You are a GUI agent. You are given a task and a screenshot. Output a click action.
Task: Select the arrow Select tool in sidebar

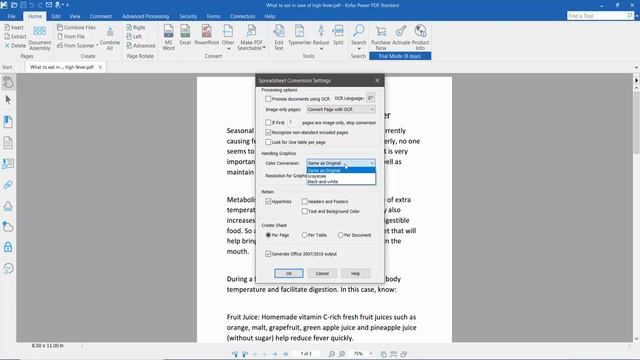coord(8,100)
